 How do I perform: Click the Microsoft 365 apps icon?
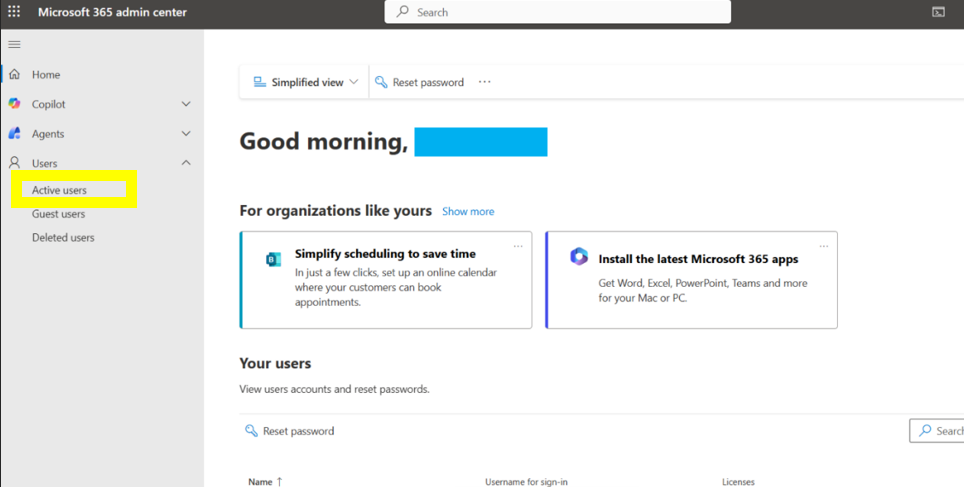(x=579, y=257)
